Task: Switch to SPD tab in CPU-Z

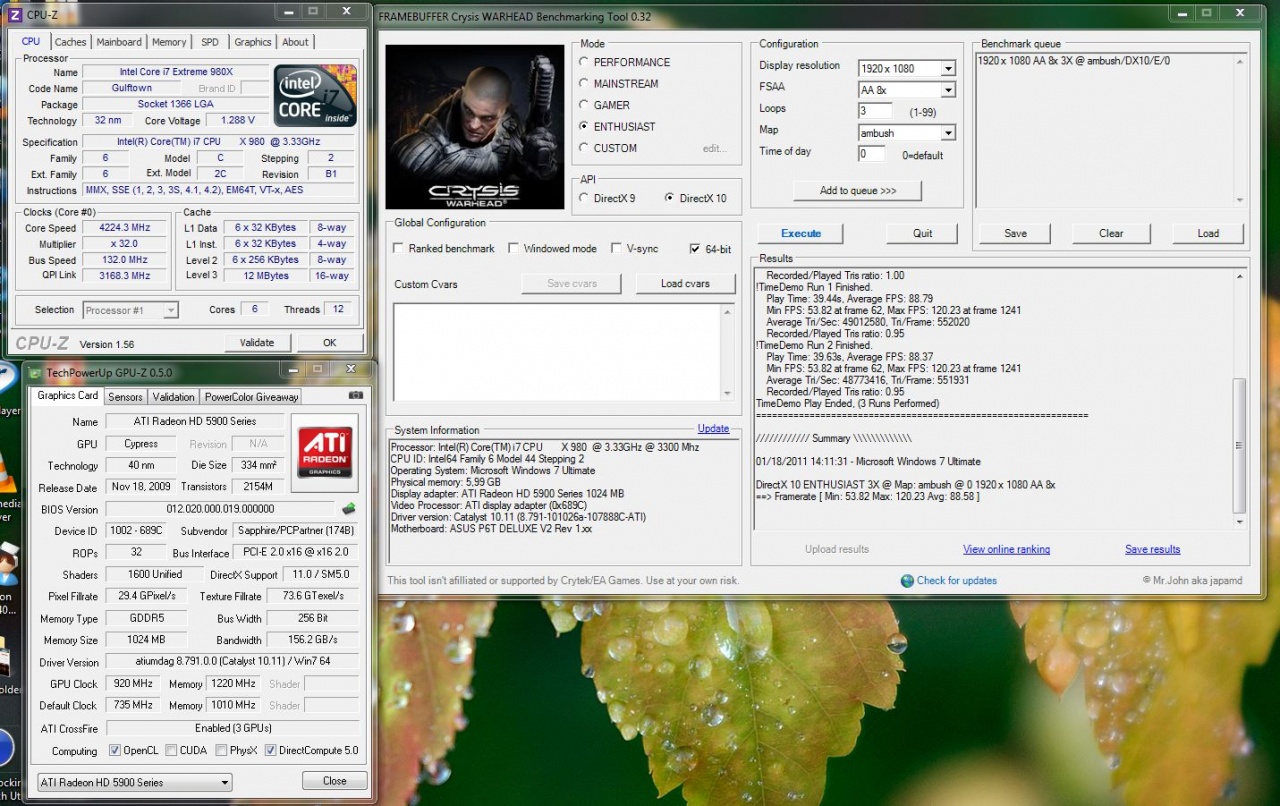Action: point(210,42)
